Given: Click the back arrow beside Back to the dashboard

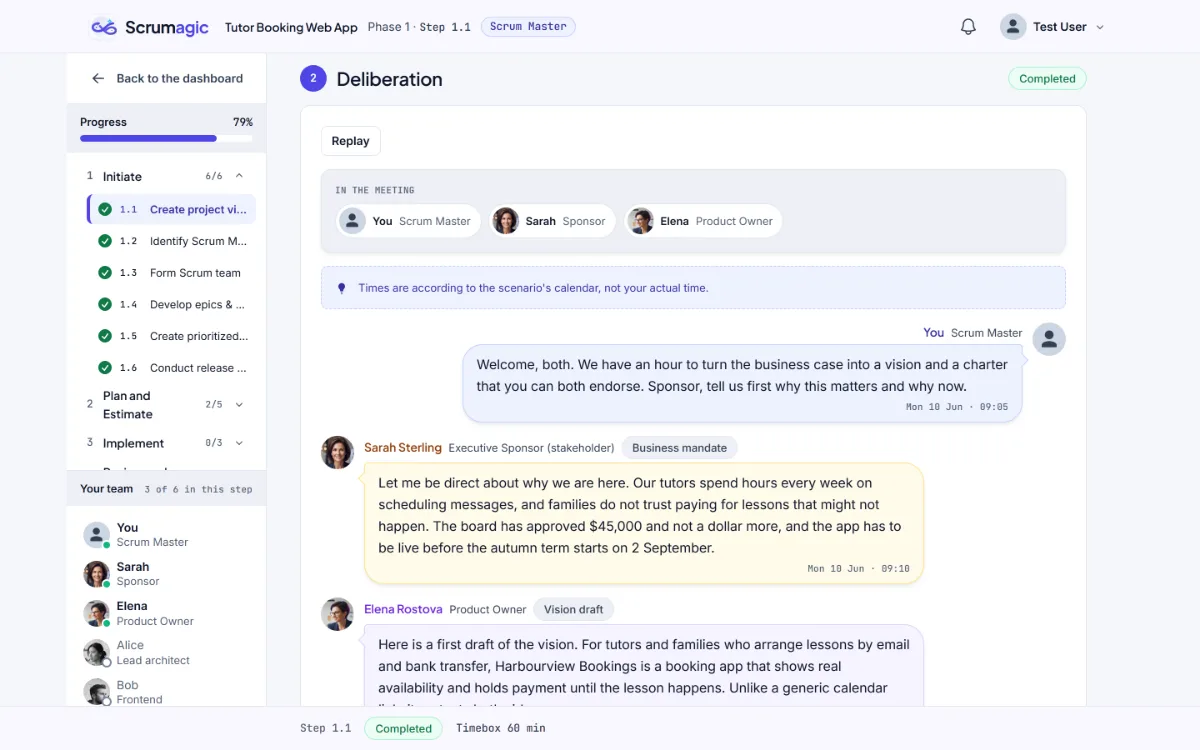Looking at the screenshot, I should (98, 78).
